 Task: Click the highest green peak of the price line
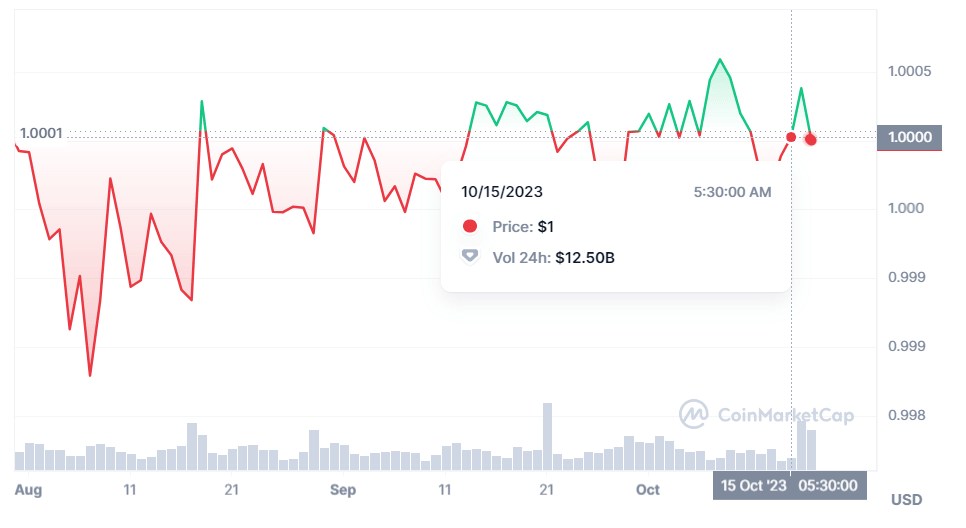pyautogui.click(x=720, y=59)
